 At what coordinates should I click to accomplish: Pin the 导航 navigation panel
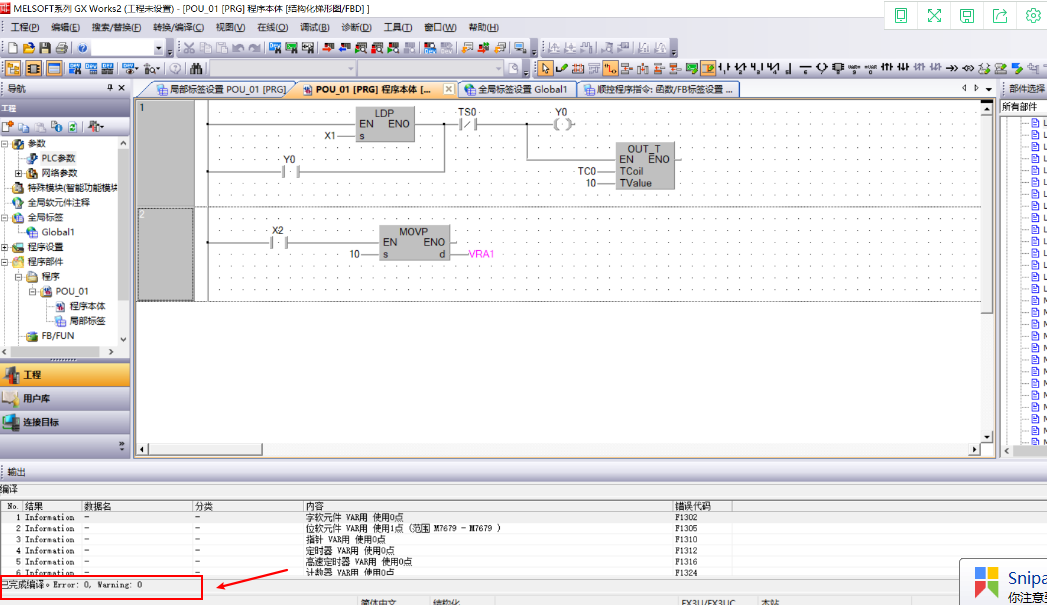110,88
